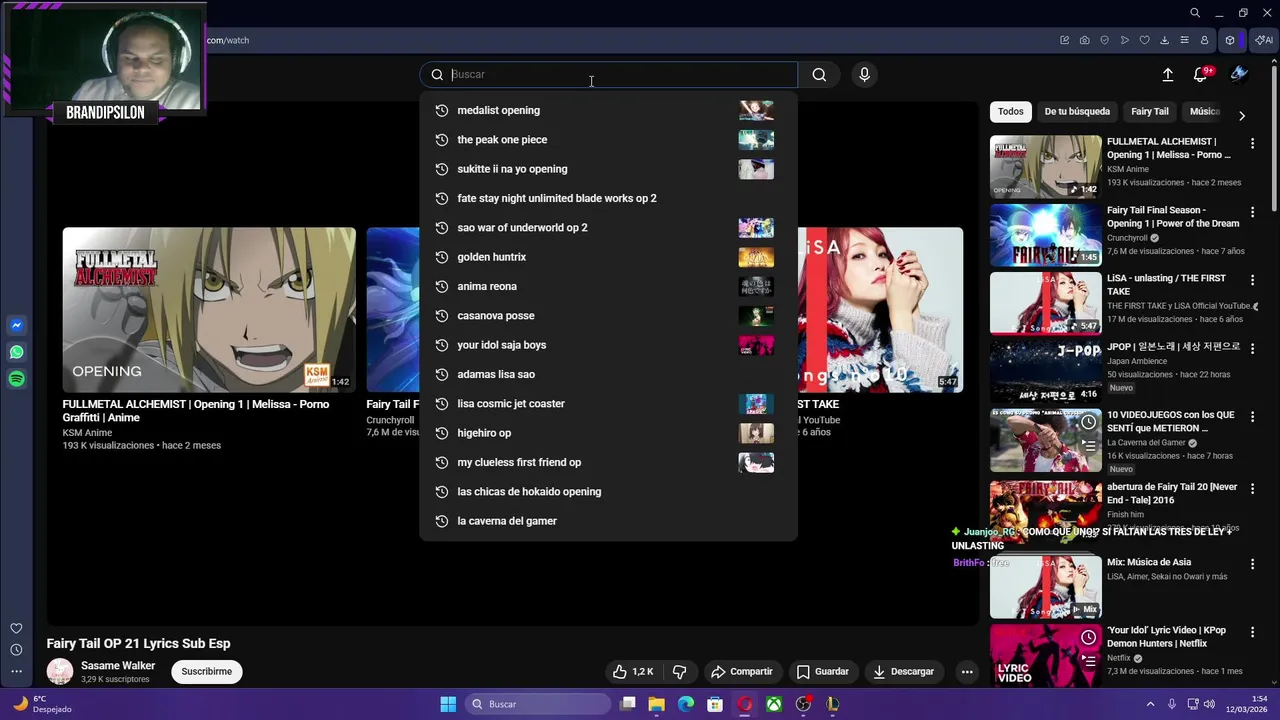Screen dimensions: 1280x720
Task: Open the KSM Anime channel link under end card
Action: (x=87, y=433)
